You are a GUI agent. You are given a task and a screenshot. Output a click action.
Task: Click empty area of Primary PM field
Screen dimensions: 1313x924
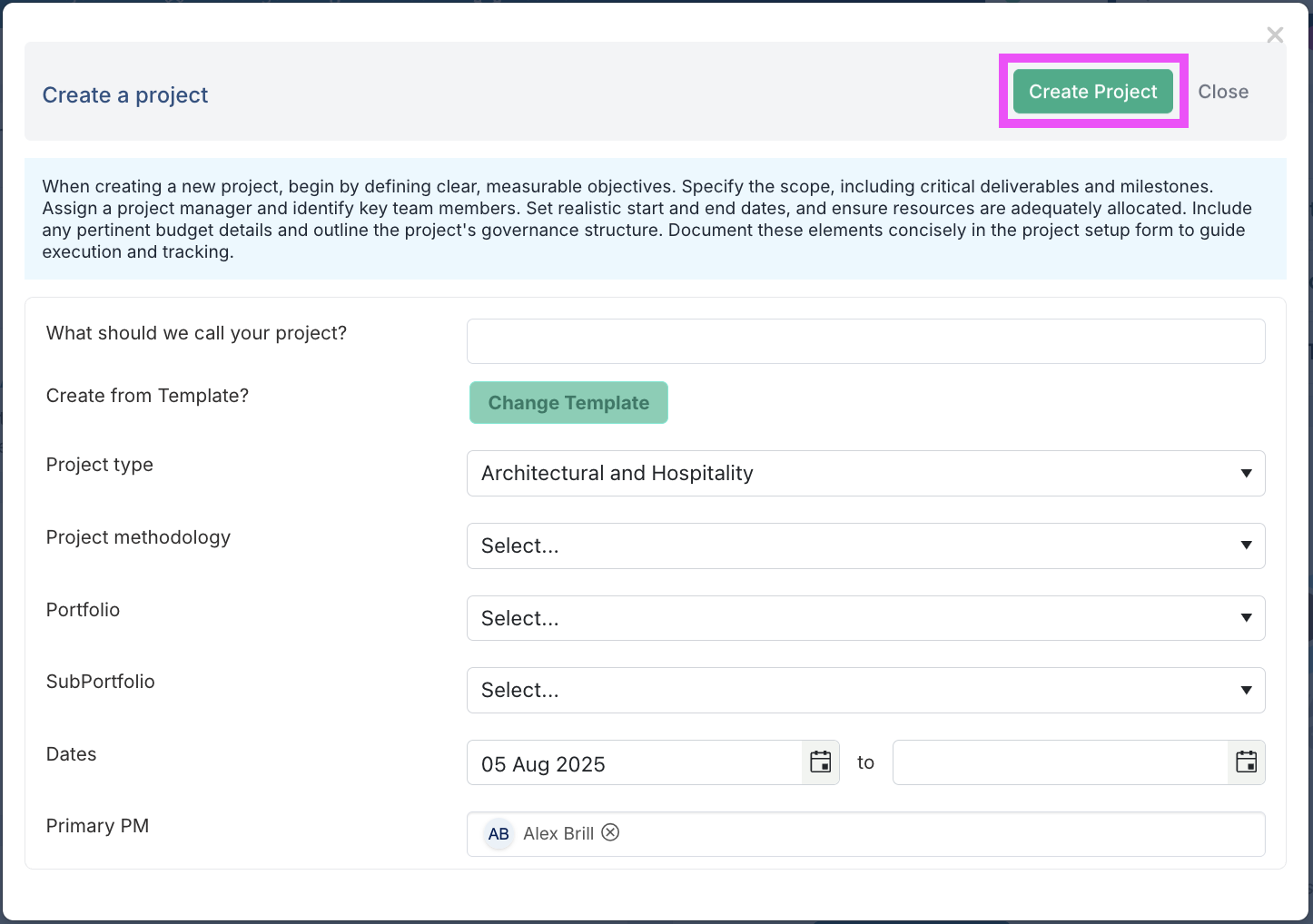tap(935, 834)
